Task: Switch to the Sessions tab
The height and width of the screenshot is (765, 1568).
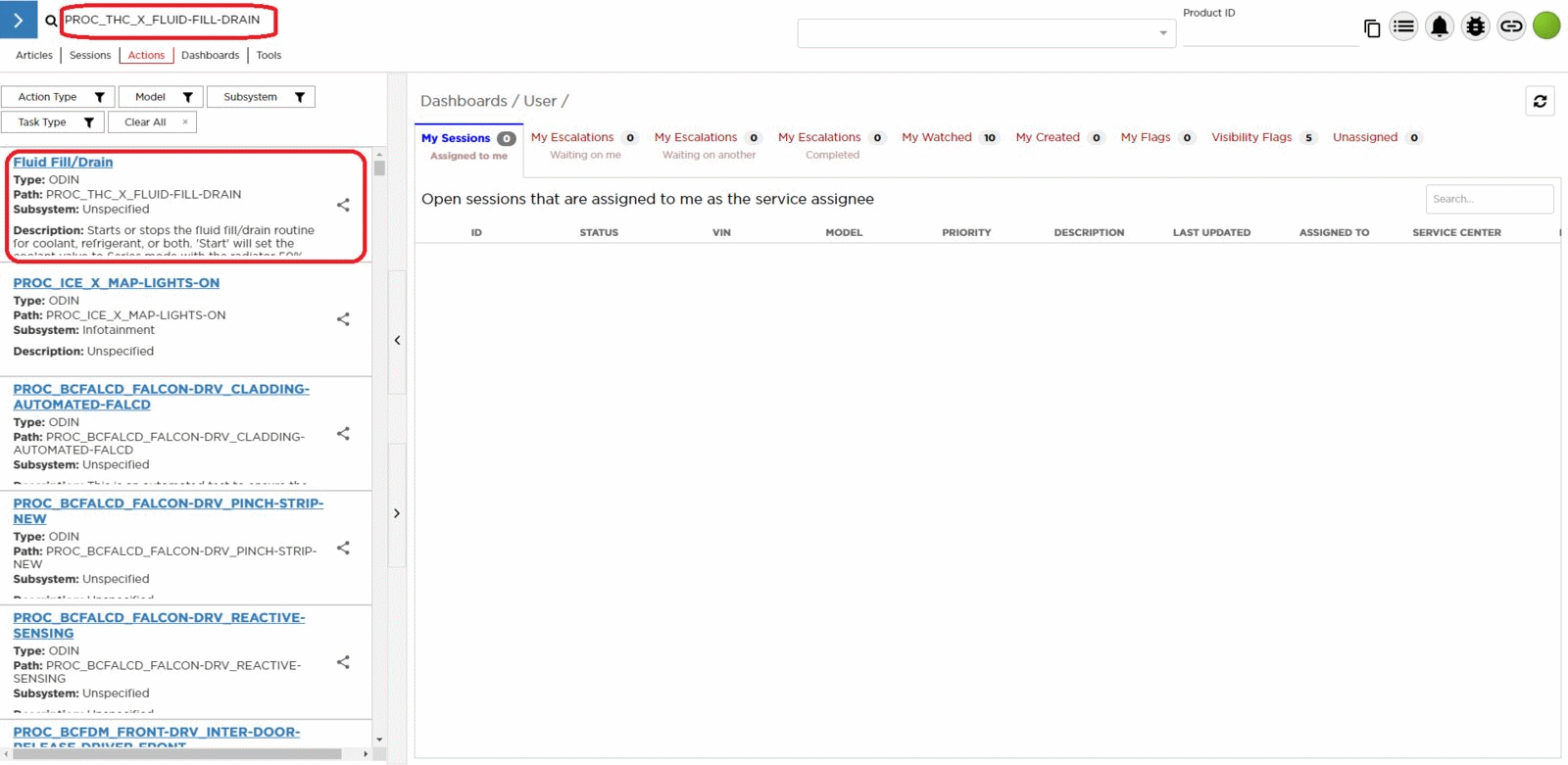Action: click(90, 56)
